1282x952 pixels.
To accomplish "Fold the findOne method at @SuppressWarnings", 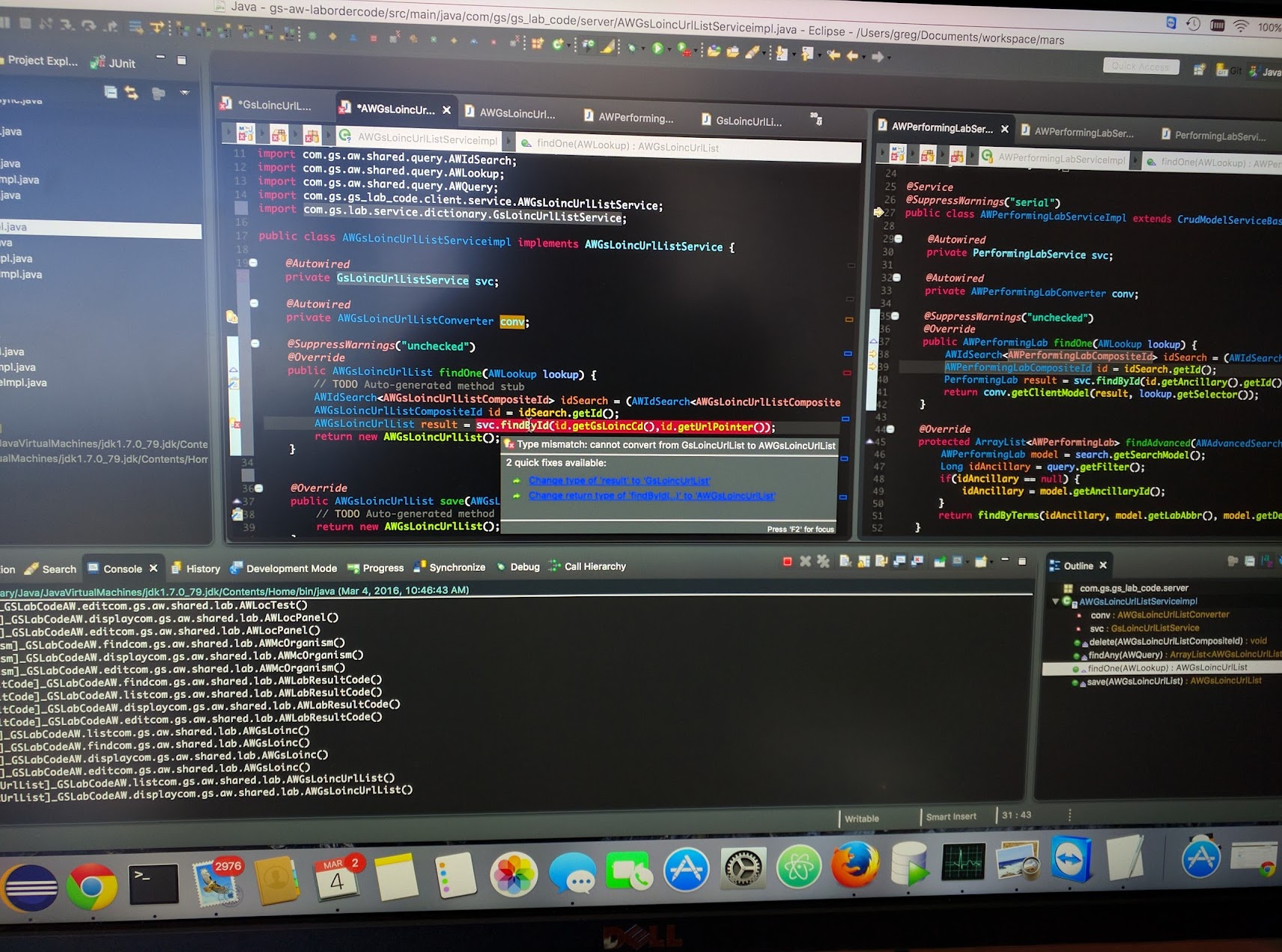I will (255, 343).
